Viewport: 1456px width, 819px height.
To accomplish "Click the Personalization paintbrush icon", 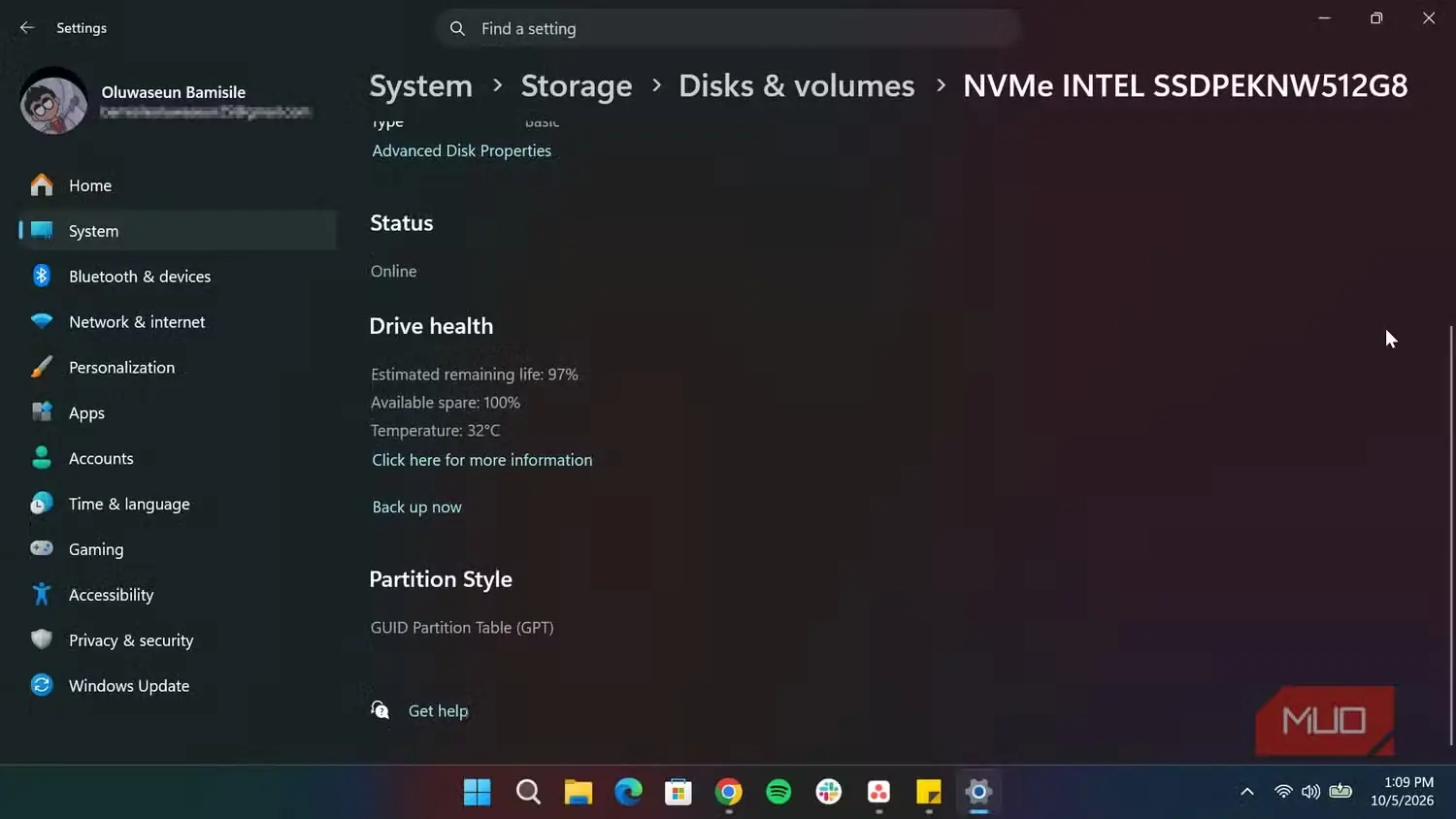I will (42, 367).
